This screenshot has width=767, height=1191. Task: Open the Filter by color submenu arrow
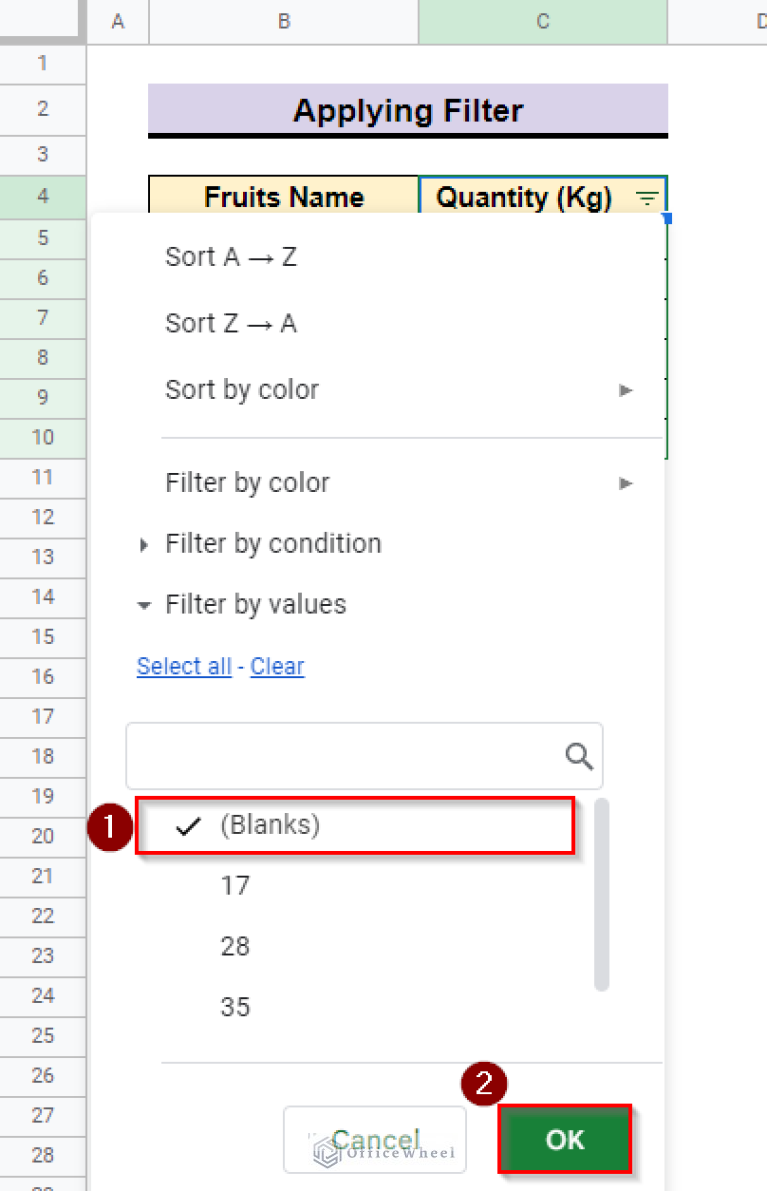point(626,483)
